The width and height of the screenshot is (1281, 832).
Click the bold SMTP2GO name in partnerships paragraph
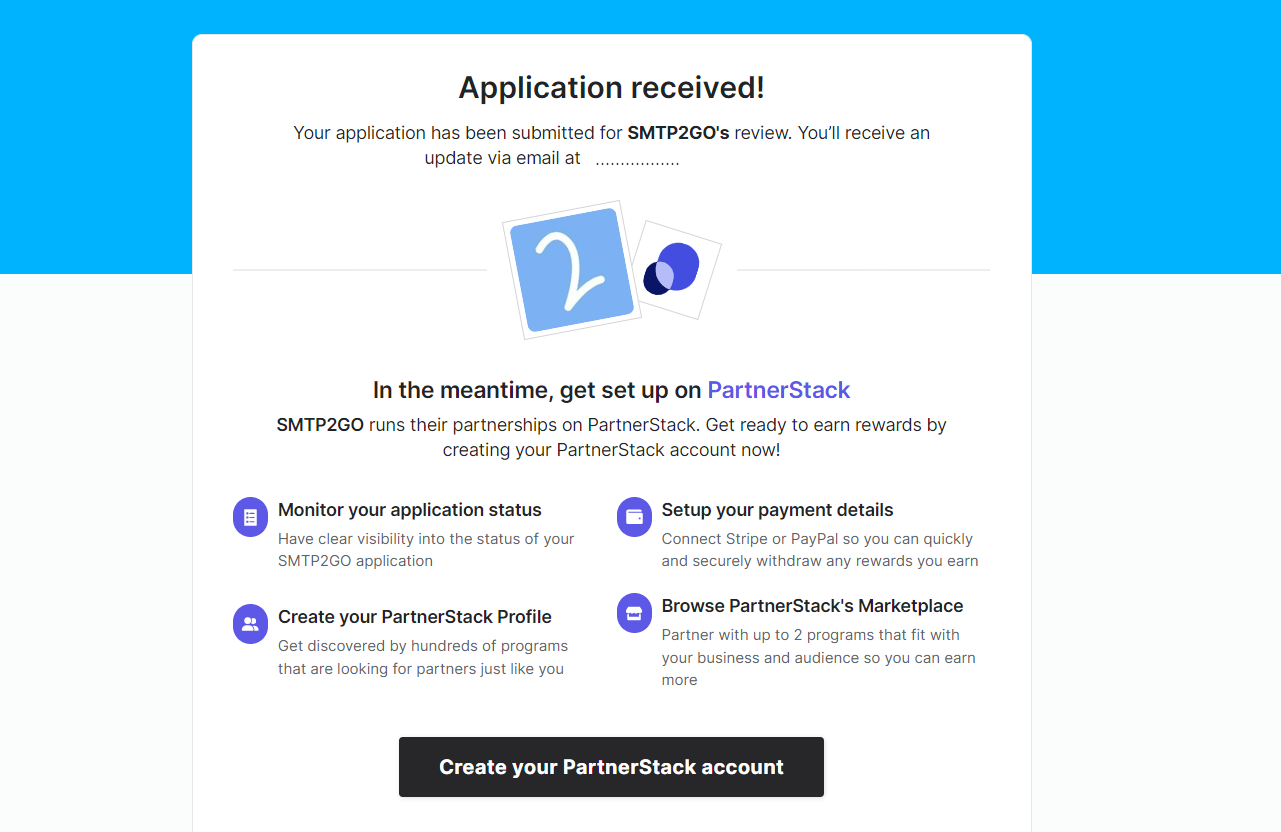coord(320,425)
